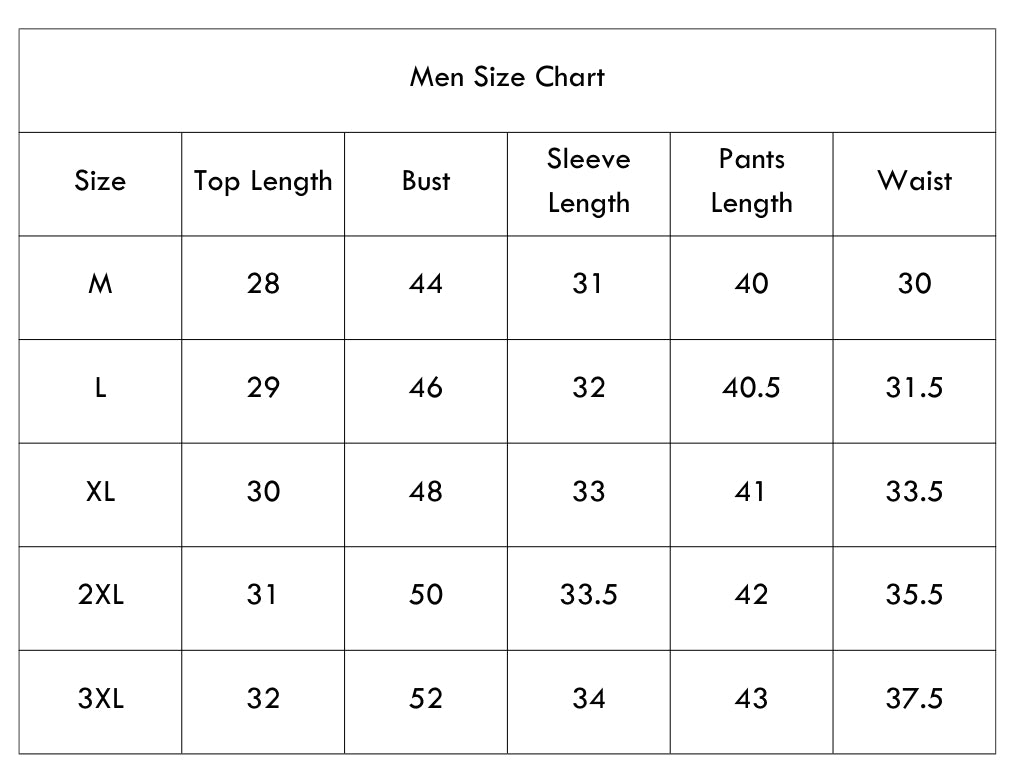1024x768 pixels.
Task: Select the 2XL pants length 42
Action: pos(751,595)
